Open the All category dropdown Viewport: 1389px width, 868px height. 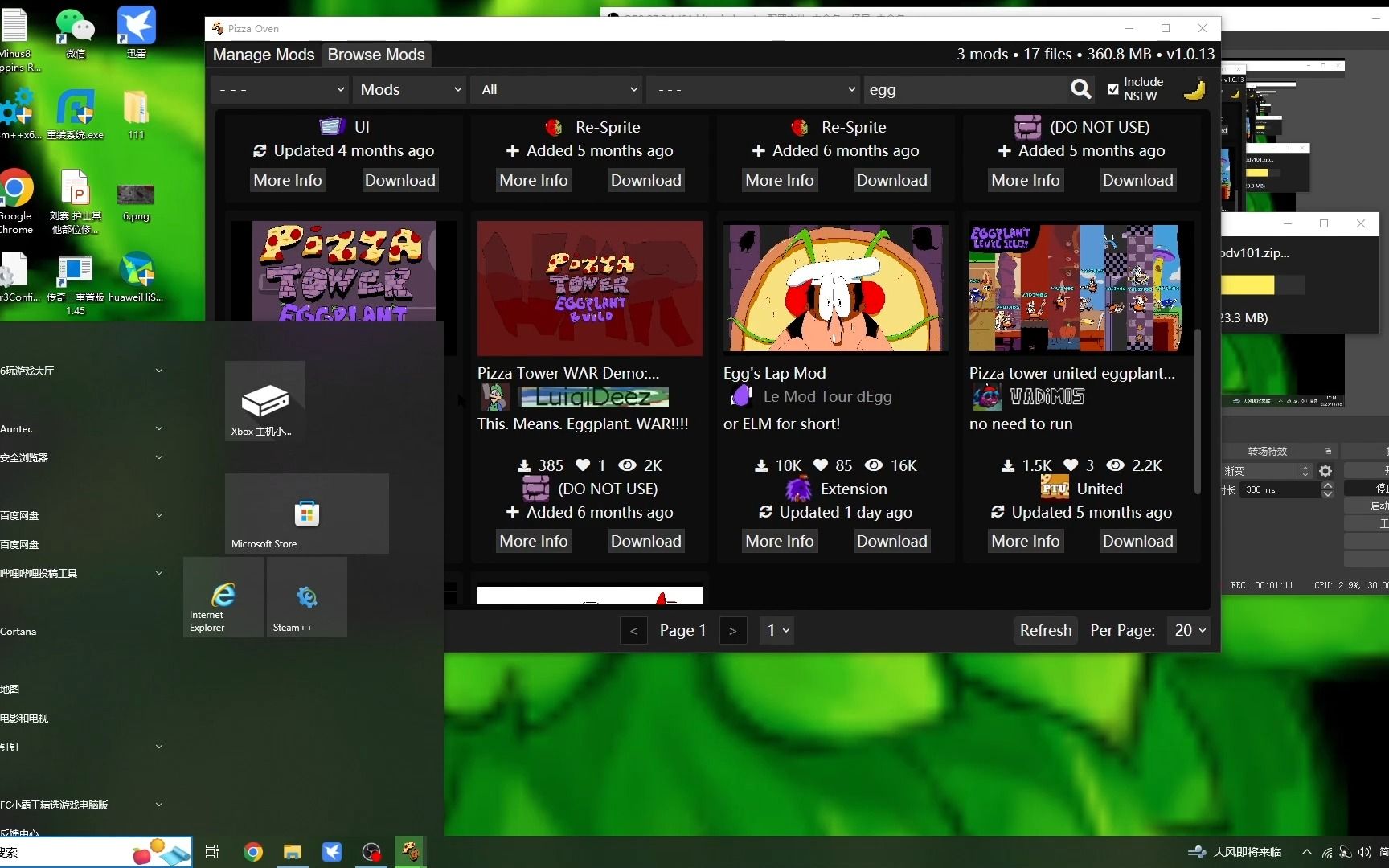point(557,89)
